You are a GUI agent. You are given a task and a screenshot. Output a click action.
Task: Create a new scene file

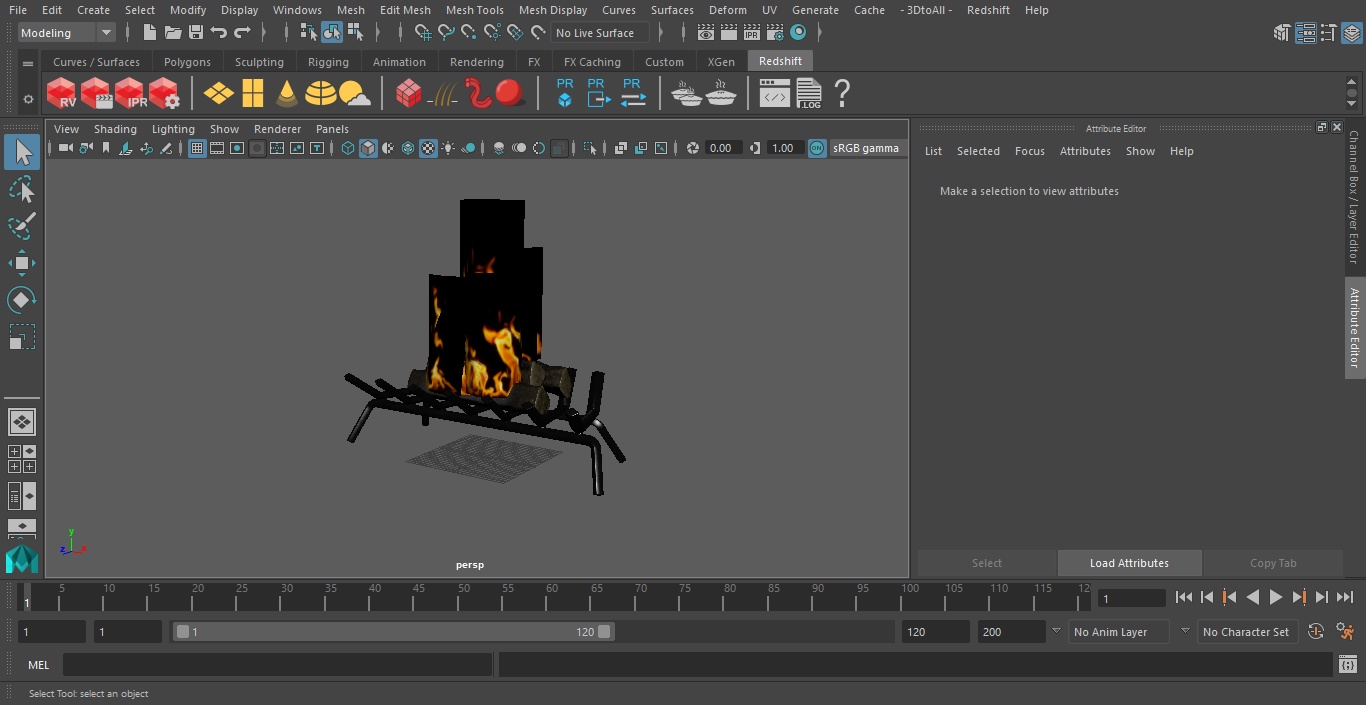149,33
